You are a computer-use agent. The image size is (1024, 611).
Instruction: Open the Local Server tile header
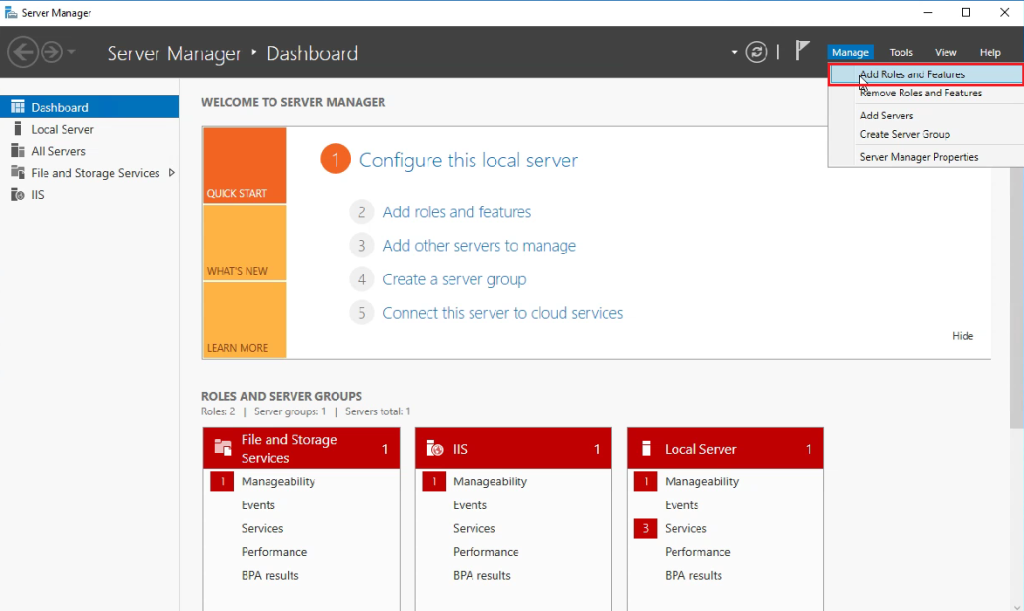tap(725, 448)
